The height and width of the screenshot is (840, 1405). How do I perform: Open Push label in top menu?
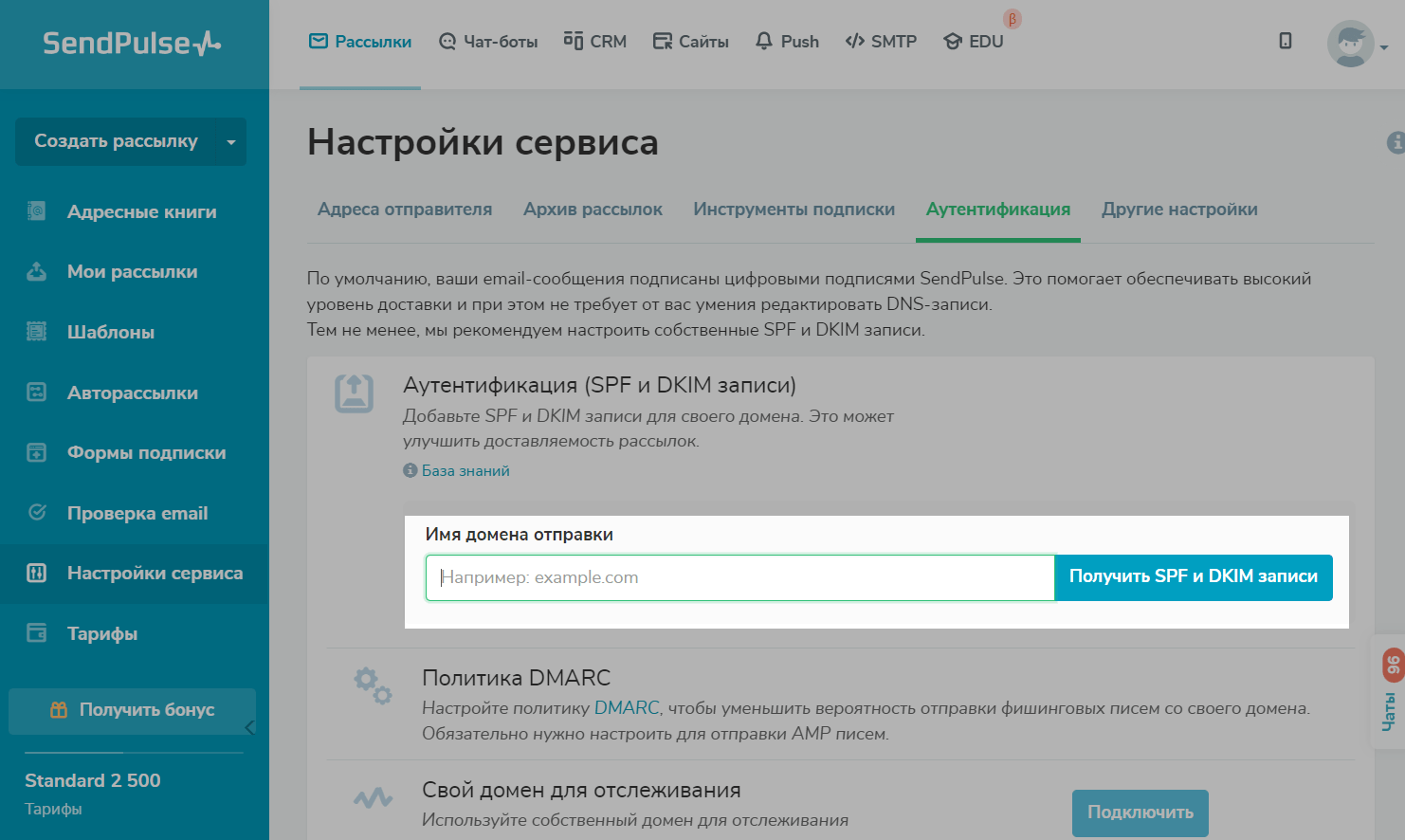[x=800, y=42]
